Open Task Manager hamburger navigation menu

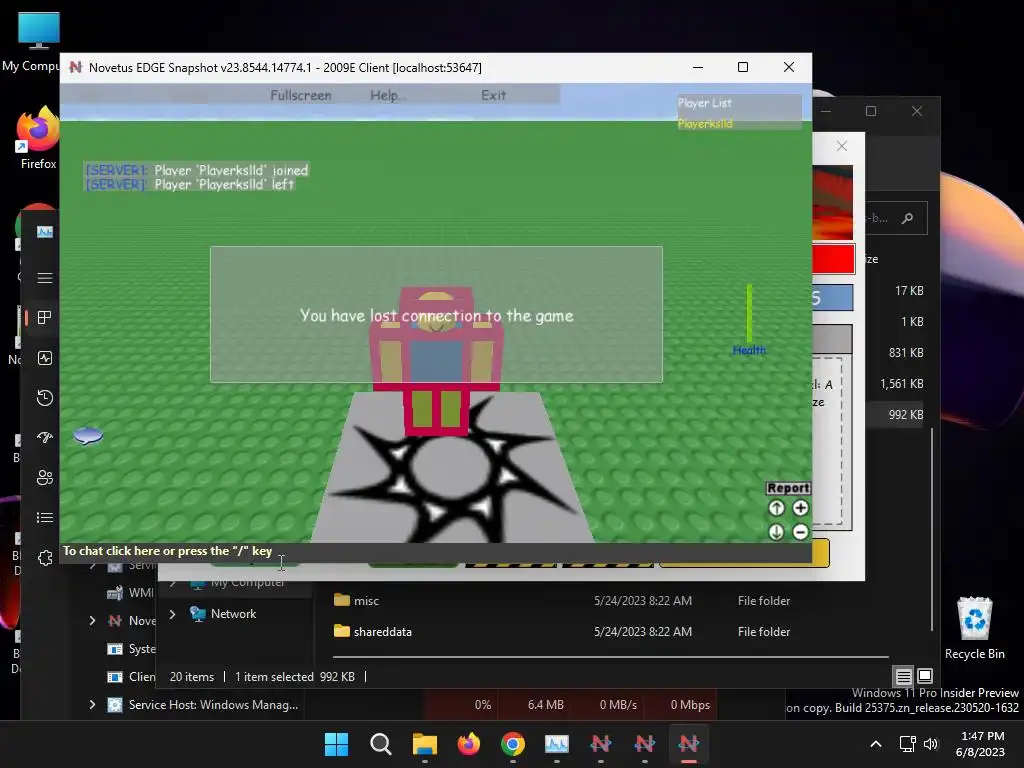44,278
